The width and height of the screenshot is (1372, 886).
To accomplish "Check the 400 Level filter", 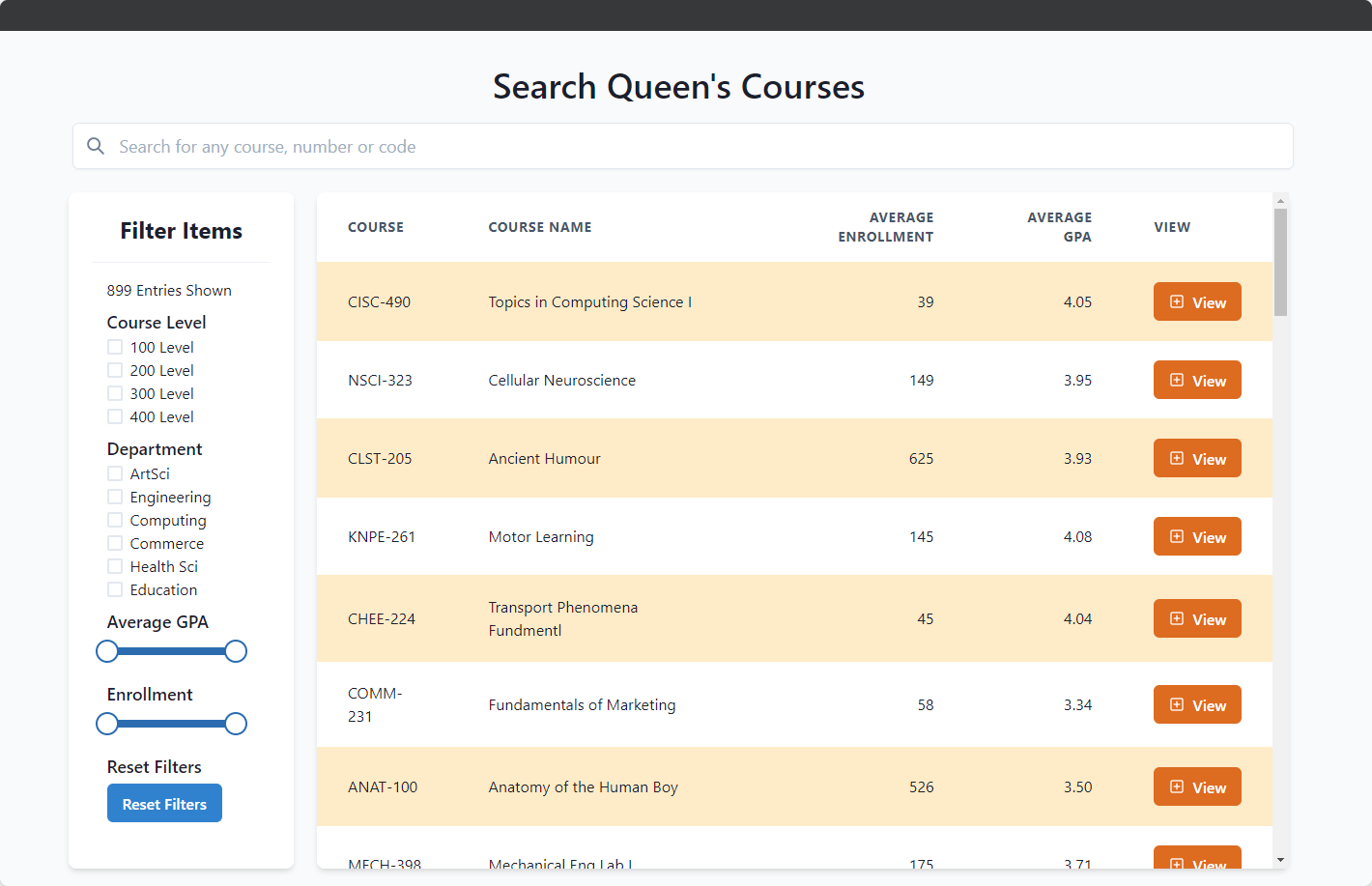I will [x=115, y=416].
